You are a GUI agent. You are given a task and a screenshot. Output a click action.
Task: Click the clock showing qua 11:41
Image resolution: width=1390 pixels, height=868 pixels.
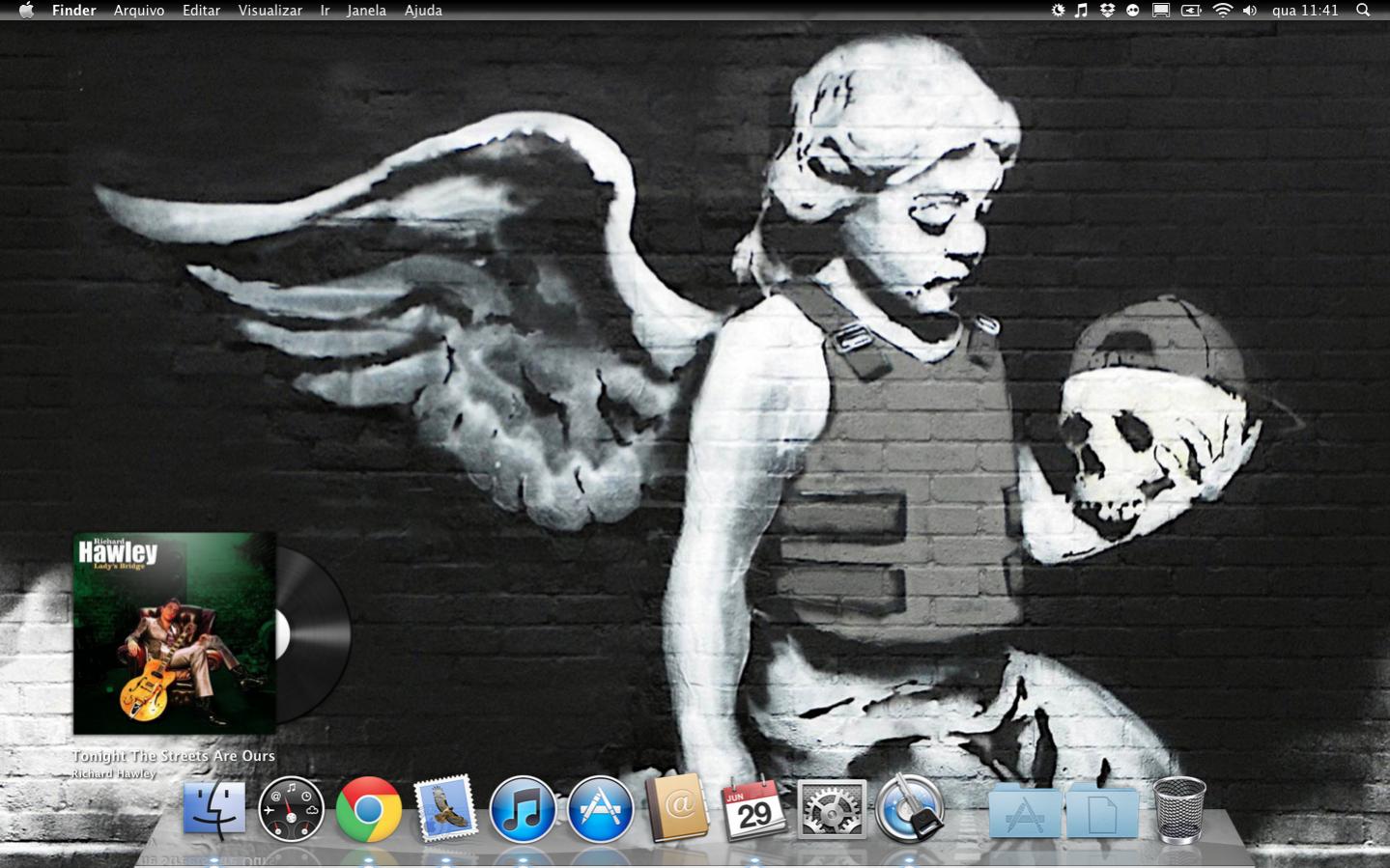coord(1305,10)
